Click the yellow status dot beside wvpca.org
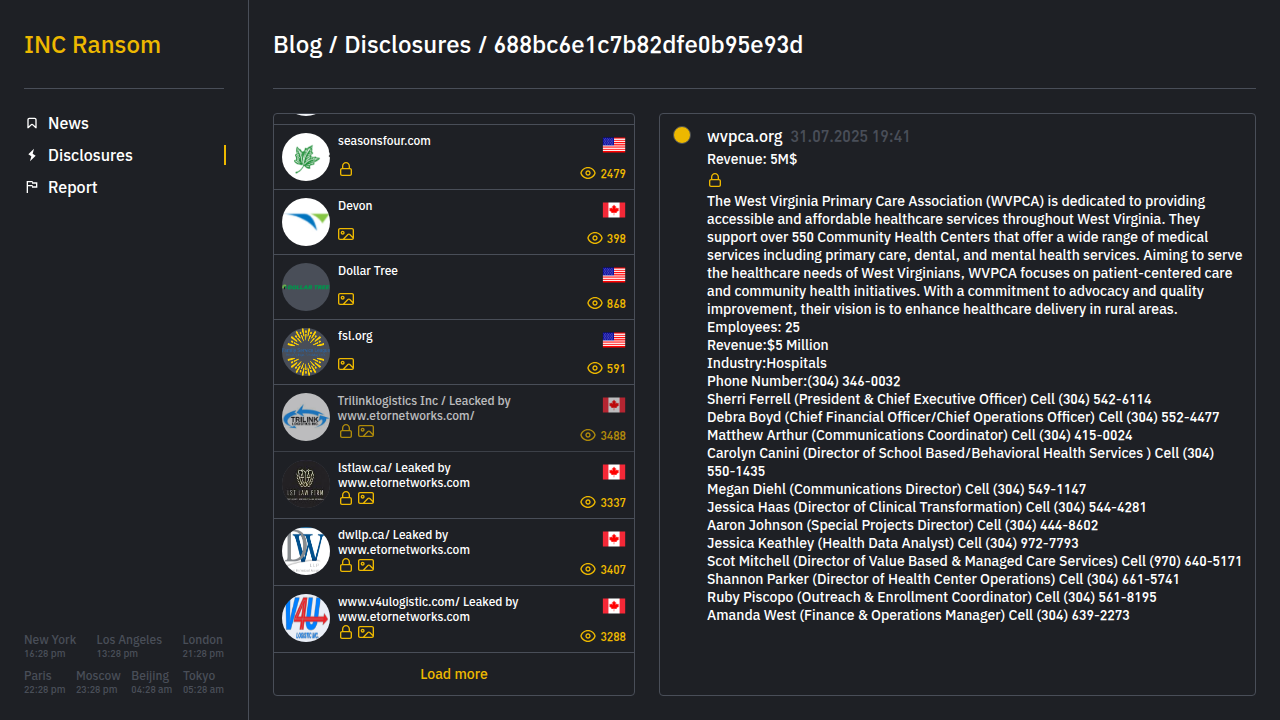 (x=682, y=135)
